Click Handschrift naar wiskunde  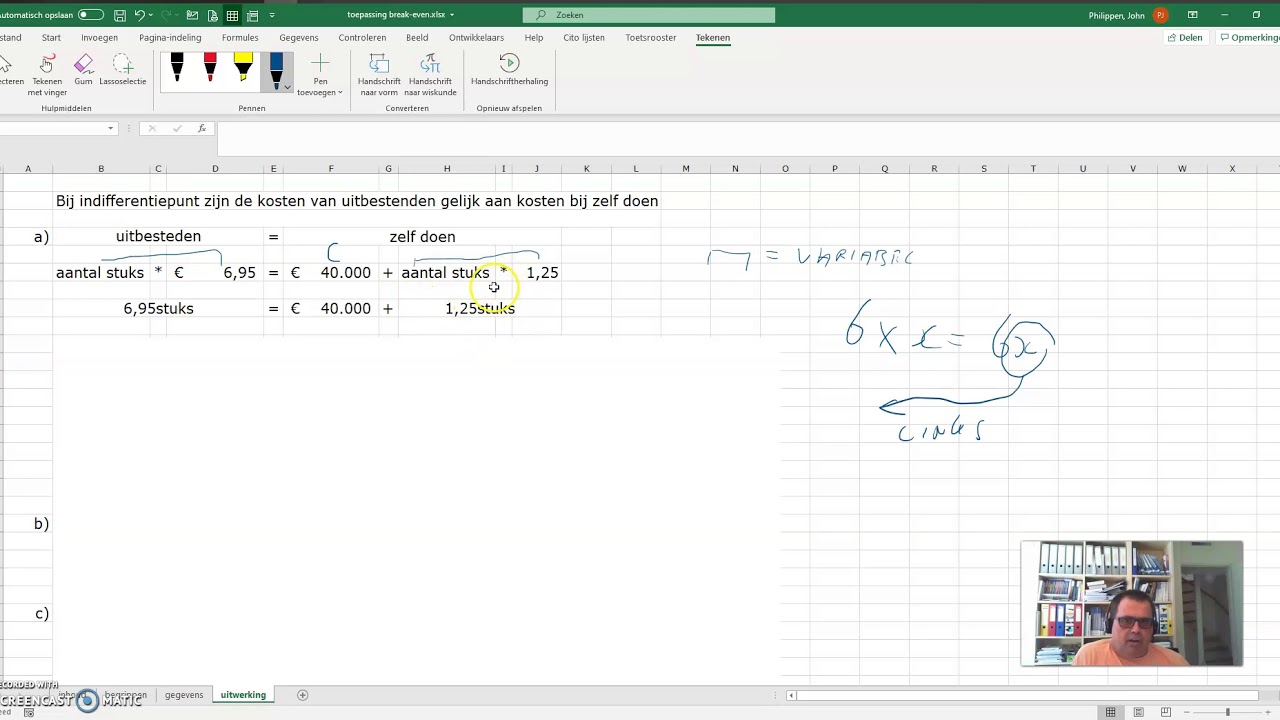coord(430,75)
